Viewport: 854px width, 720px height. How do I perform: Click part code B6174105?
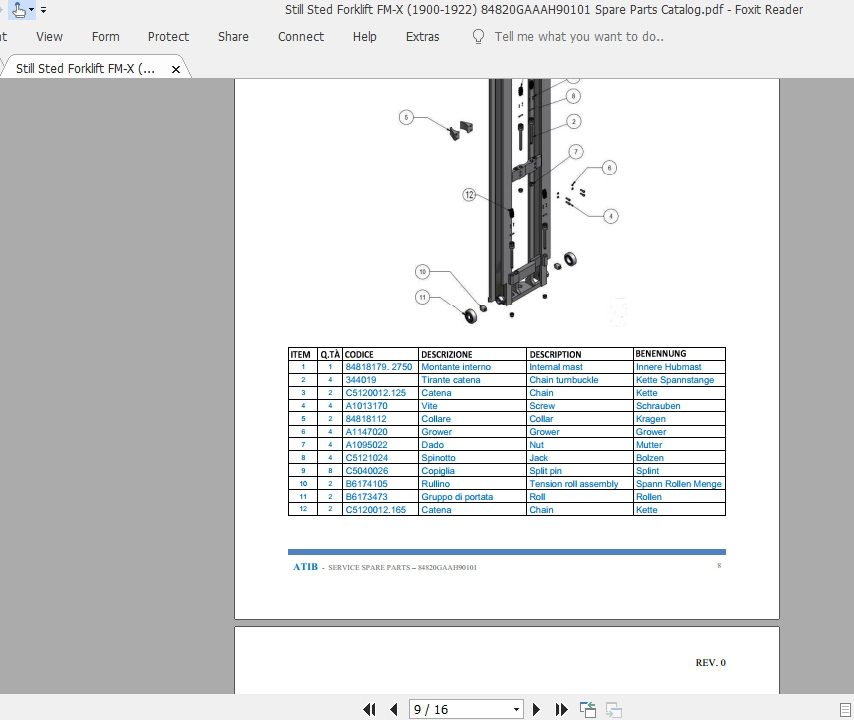[x=367, y=484]
